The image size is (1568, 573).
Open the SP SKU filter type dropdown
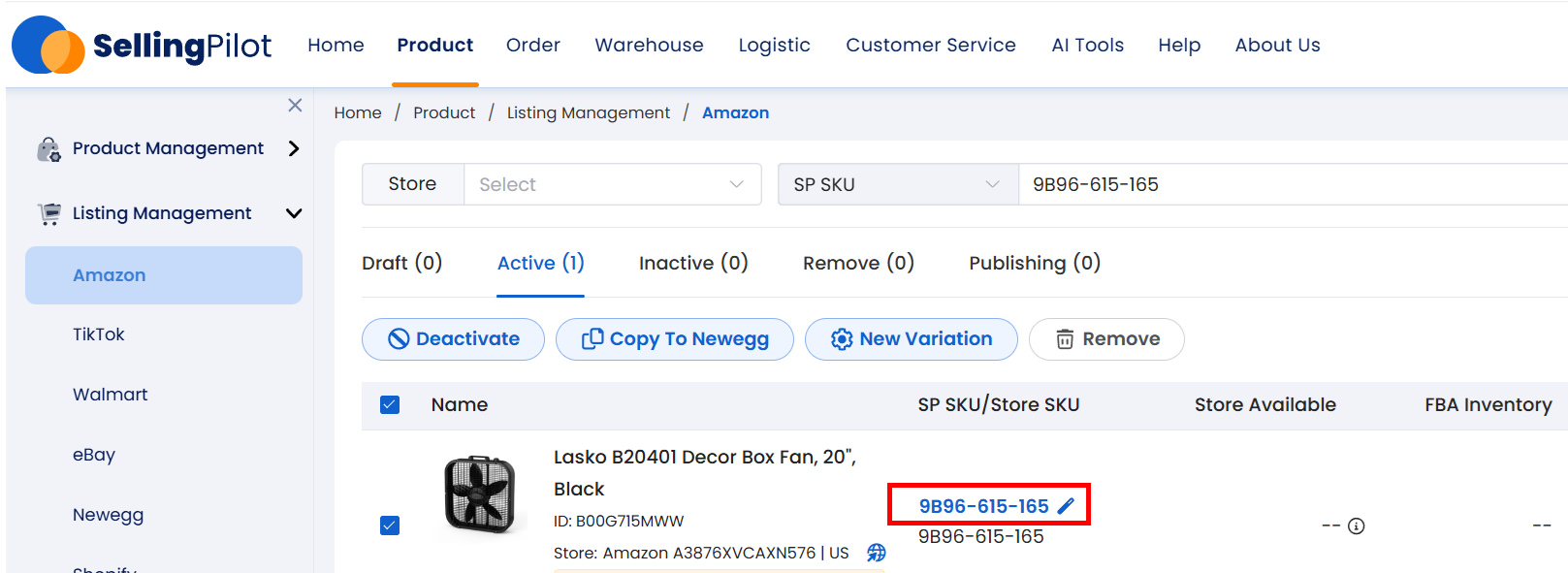(x=898, y=184)
